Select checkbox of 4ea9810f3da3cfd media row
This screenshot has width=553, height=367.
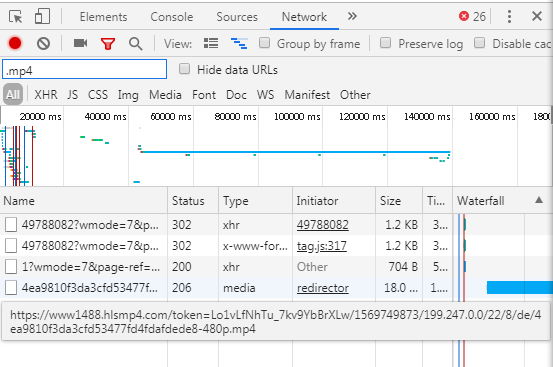pyautogui.click(x=11, y=288)
